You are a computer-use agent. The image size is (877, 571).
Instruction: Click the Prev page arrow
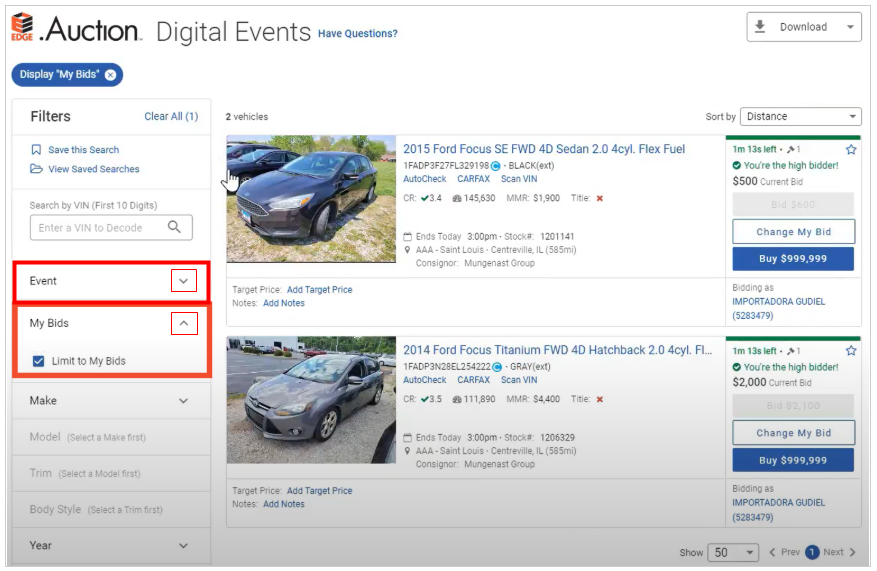pos(772,553)
